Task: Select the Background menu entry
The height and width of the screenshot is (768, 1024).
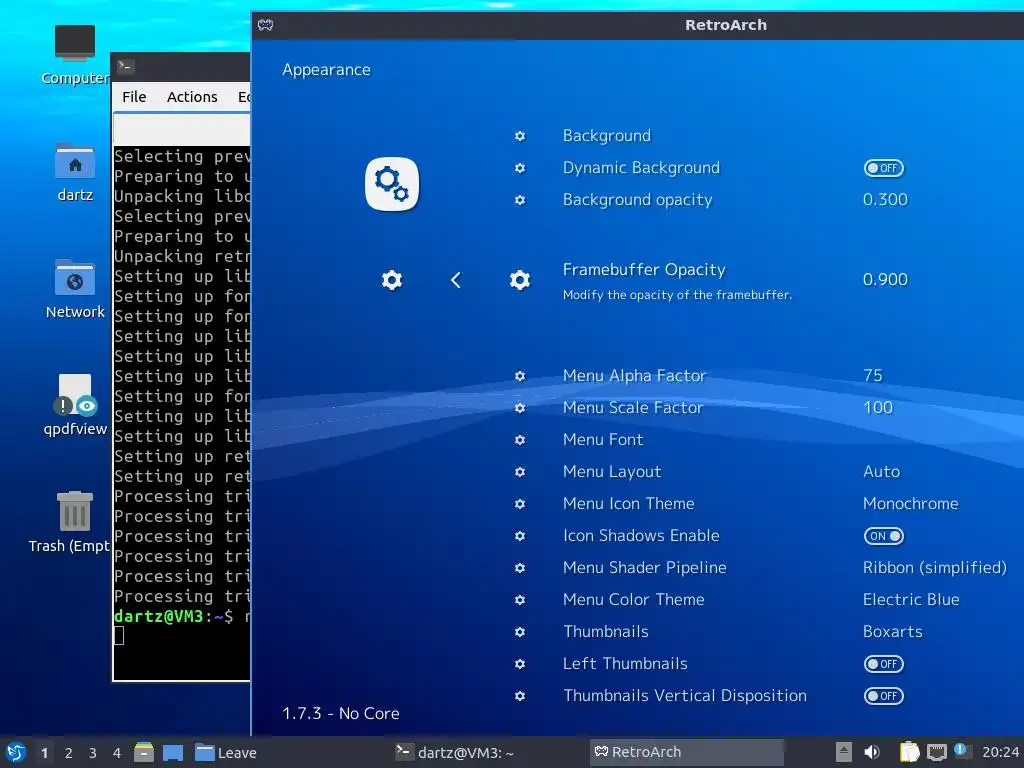Action: 607,136
